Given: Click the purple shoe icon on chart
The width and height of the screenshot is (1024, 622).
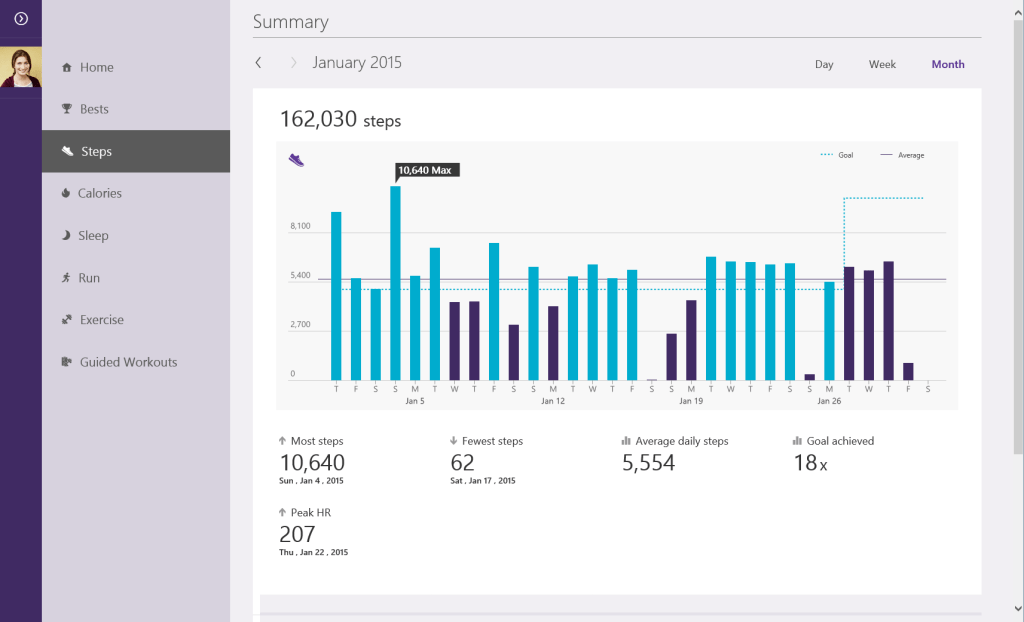Looking at the screenshot, I should (296, 159).
